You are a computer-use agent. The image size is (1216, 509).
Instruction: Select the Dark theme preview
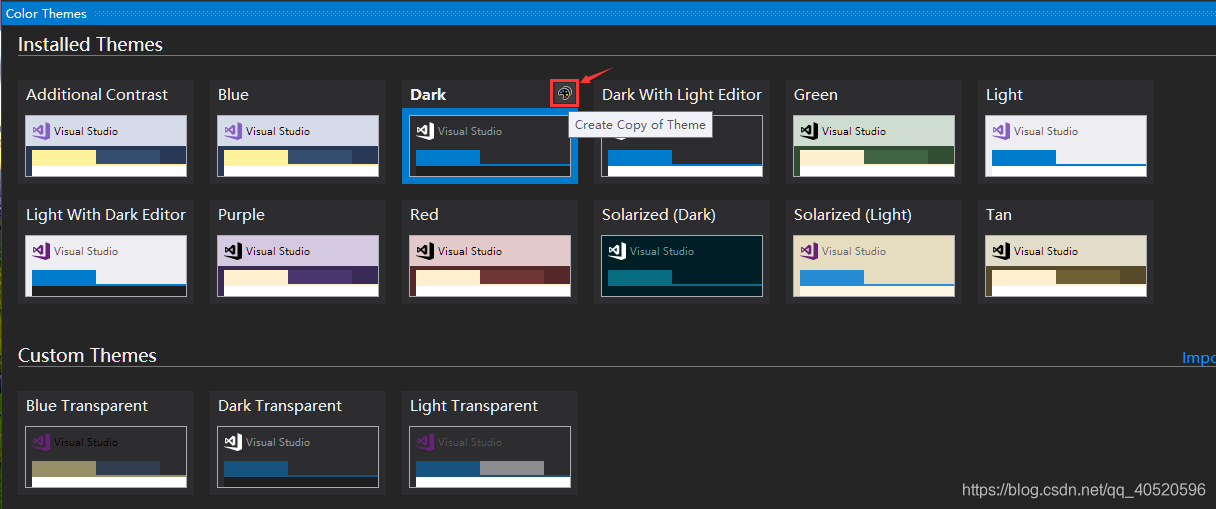490,146
